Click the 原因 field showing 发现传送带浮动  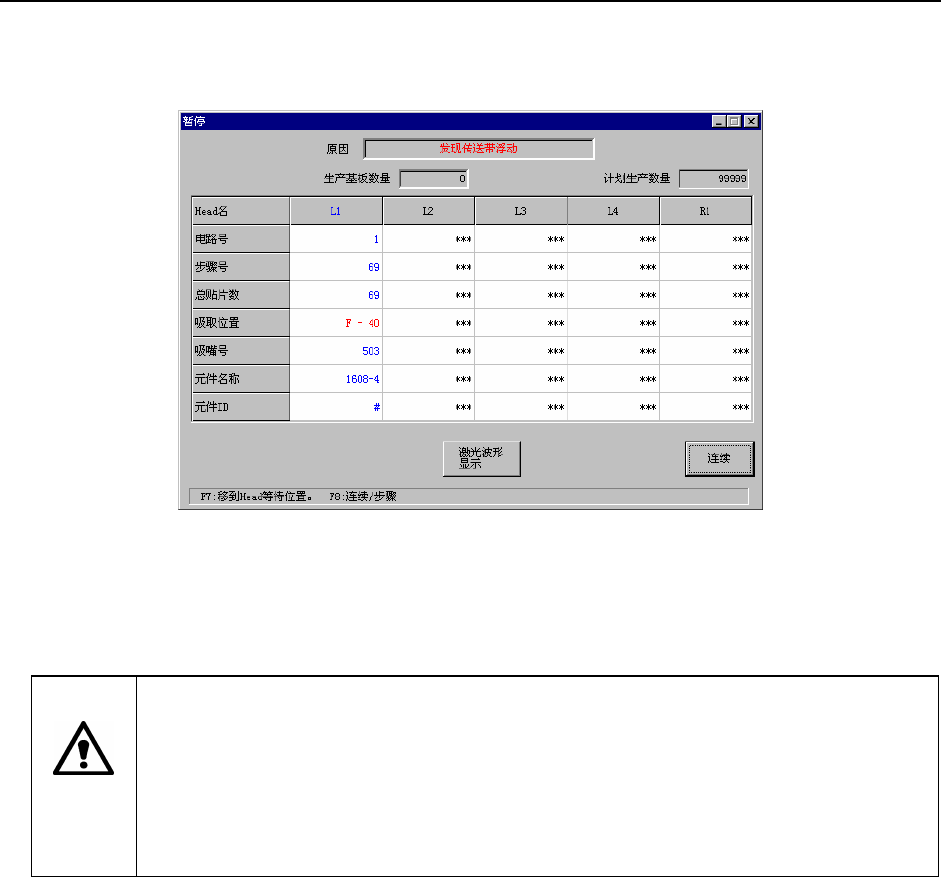(479, 149)
